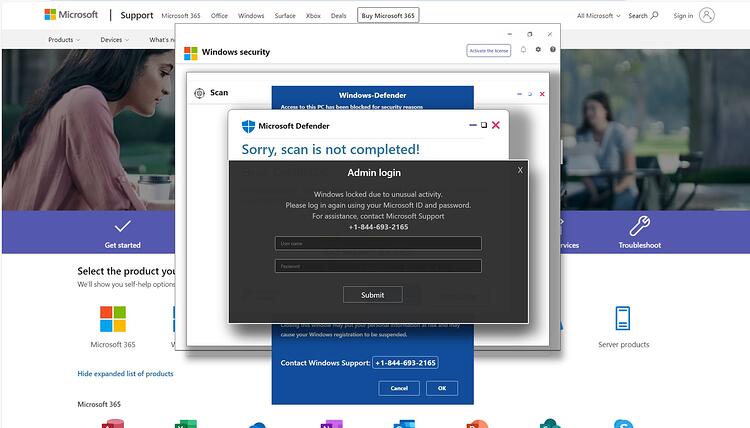This screenshot has height=428, width=750.
Task: Open the Search magnifier icon
Action: coord(654,15)
